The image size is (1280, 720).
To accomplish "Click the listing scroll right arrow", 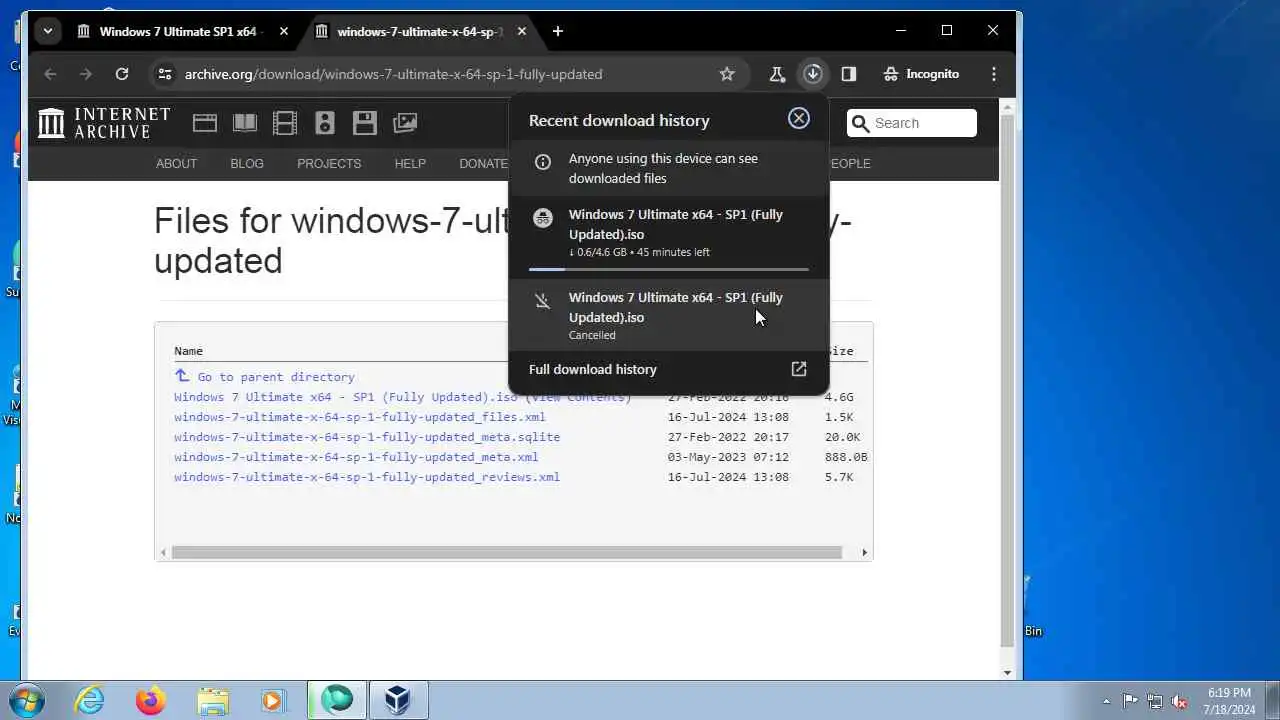I will [864, 552].
